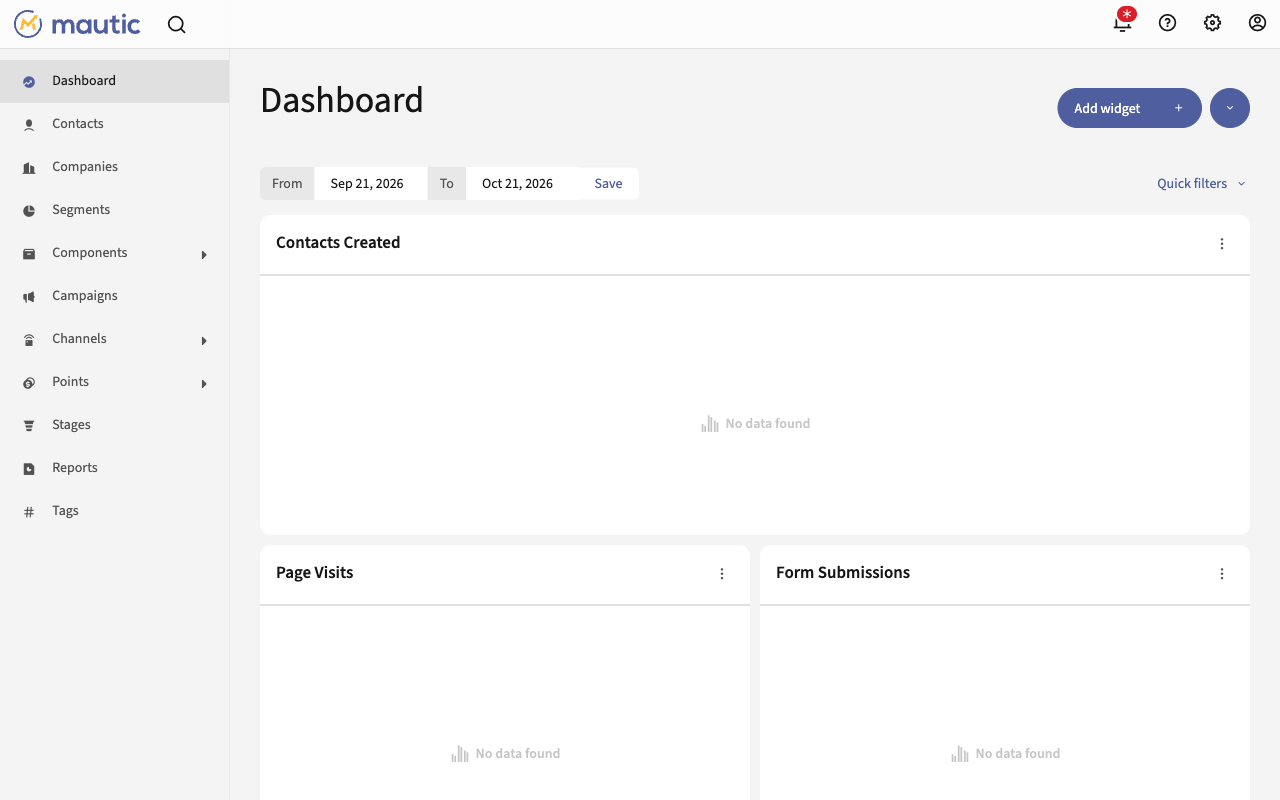Click the Dashboard sidebar icon
This screenshot has width=1280, height=800.
pyautogui.click(x=29, y=82)
